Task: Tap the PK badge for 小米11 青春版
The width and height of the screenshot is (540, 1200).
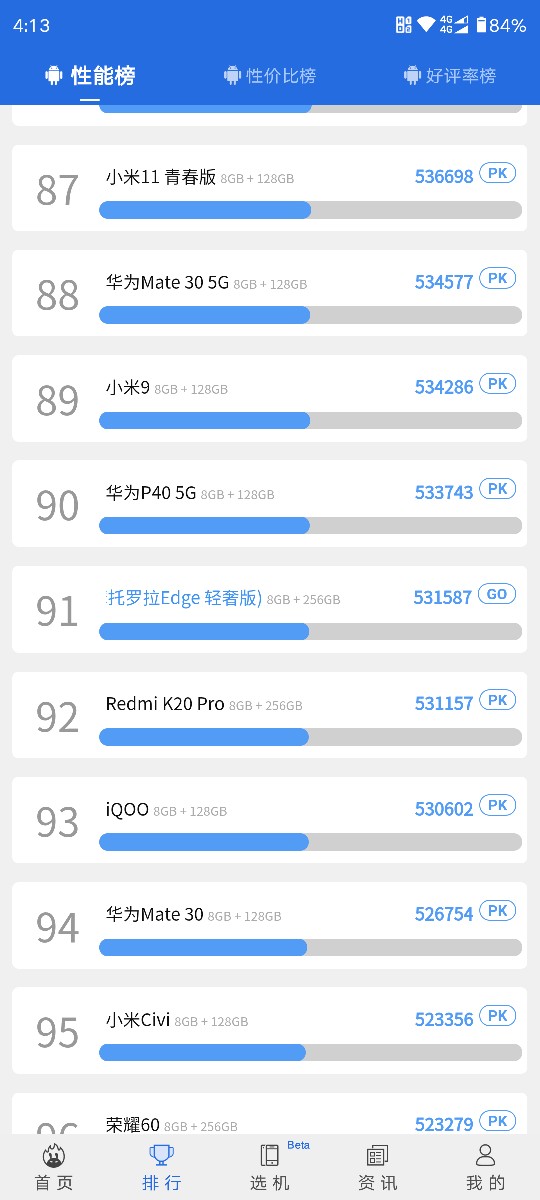Action: pyautogui.click(x=497, y=173)
